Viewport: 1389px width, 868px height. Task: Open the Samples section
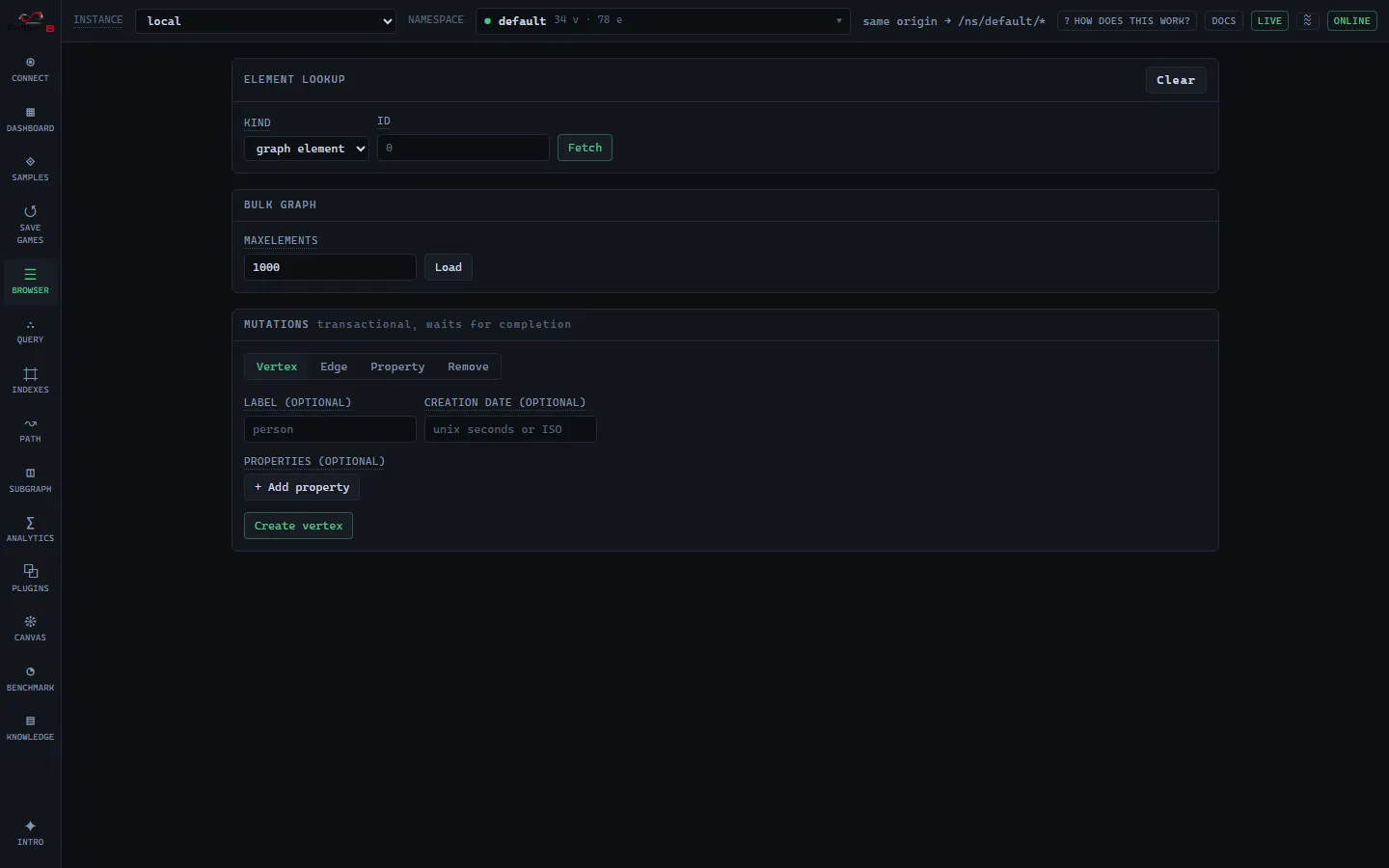coord(30,169)
